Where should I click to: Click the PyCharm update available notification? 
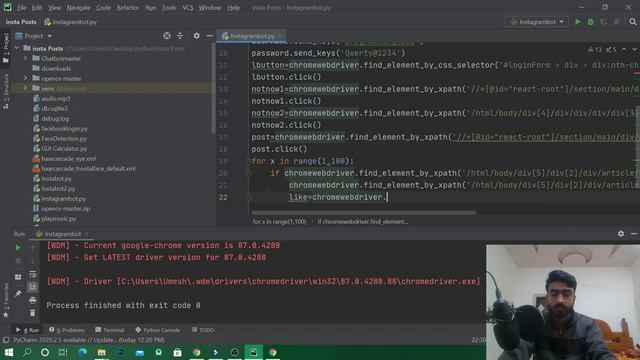pyautogui.click(x=89, y=340)
